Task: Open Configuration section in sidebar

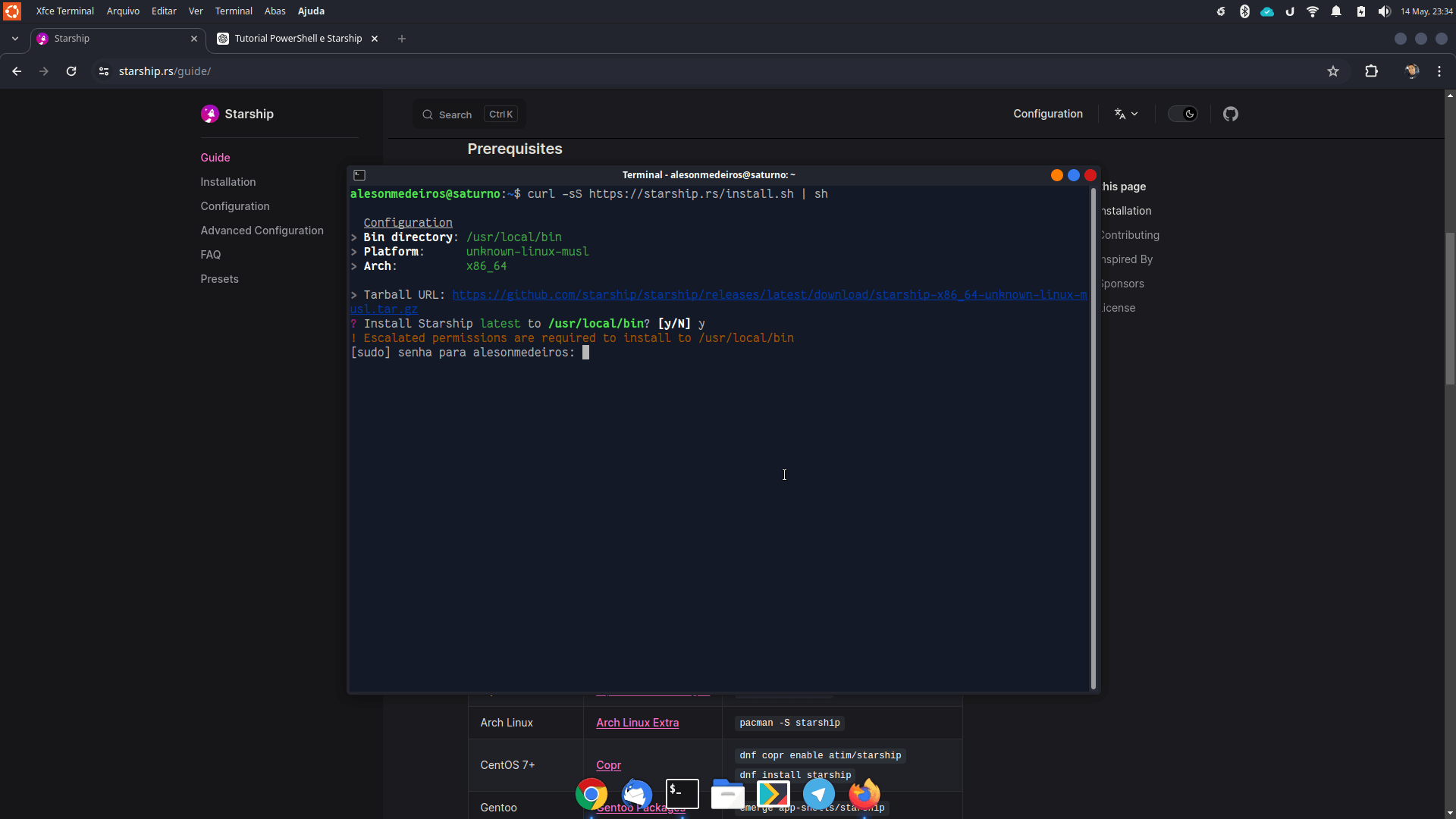Action: click(x=234, y=206)
